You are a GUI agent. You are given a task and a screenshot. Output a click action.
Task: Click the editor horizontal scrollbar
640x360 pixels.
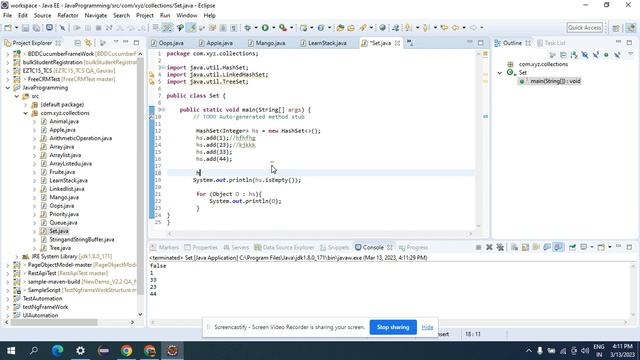click(x=320, y=234)
